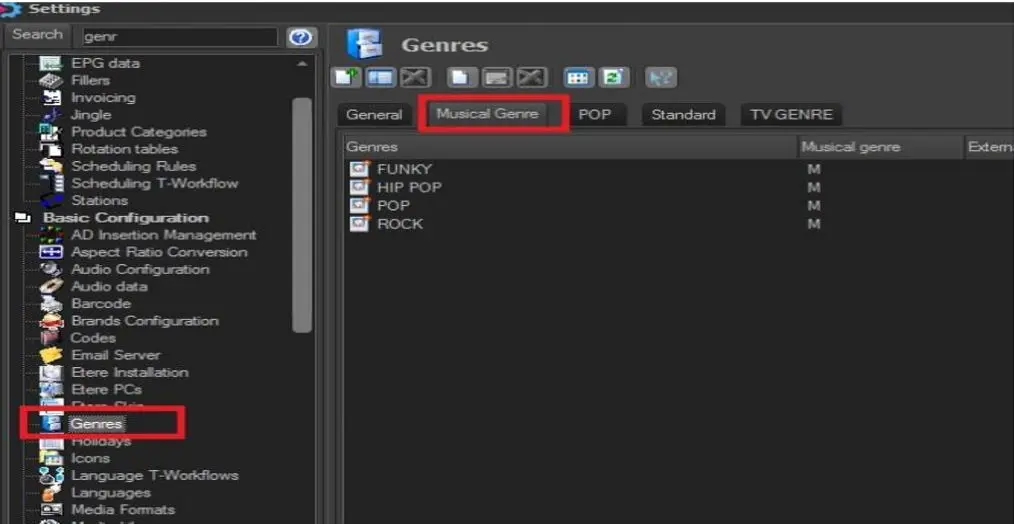Open the TV GENRE tab
Viewport: 1014px width, 524px height.
coord(790,115)
